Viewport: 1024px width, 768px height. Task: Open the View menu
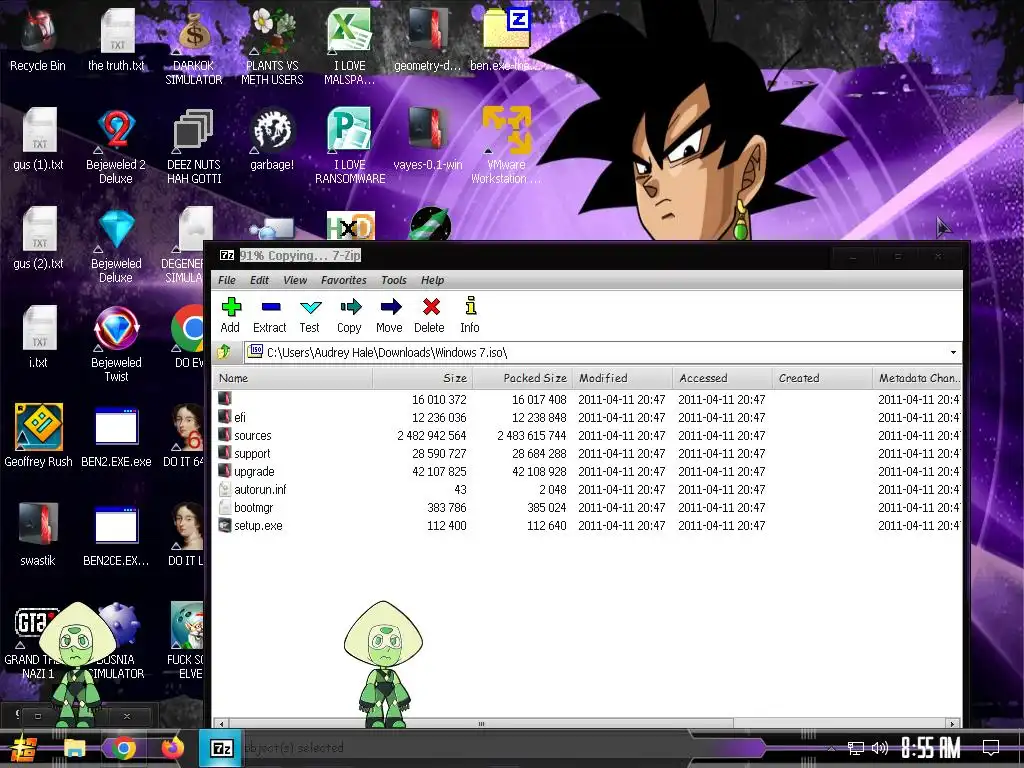pos(295,280)
